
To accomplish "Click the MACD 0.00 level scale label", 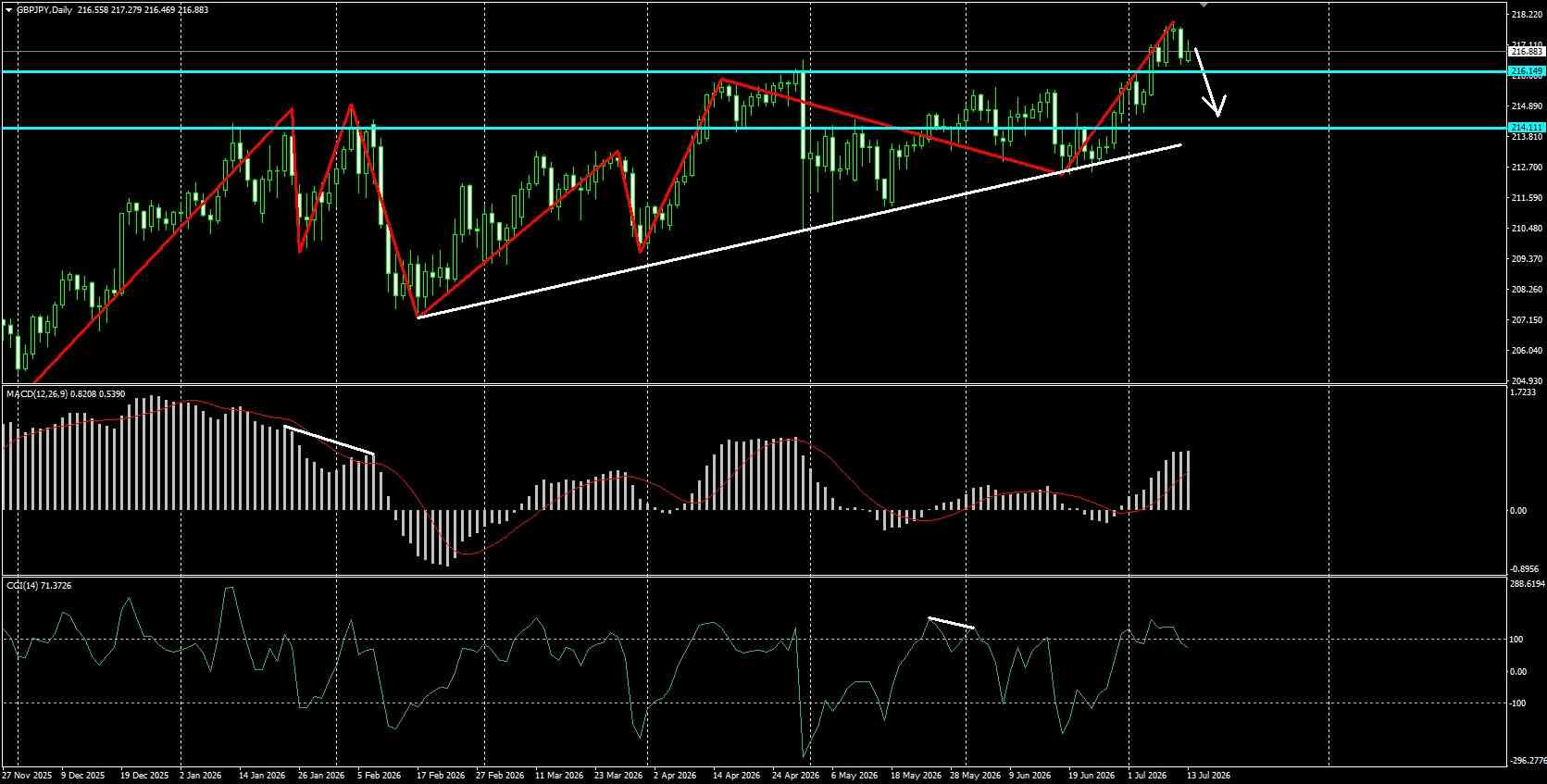I will pyautogui.click(x=1519, y=511).
